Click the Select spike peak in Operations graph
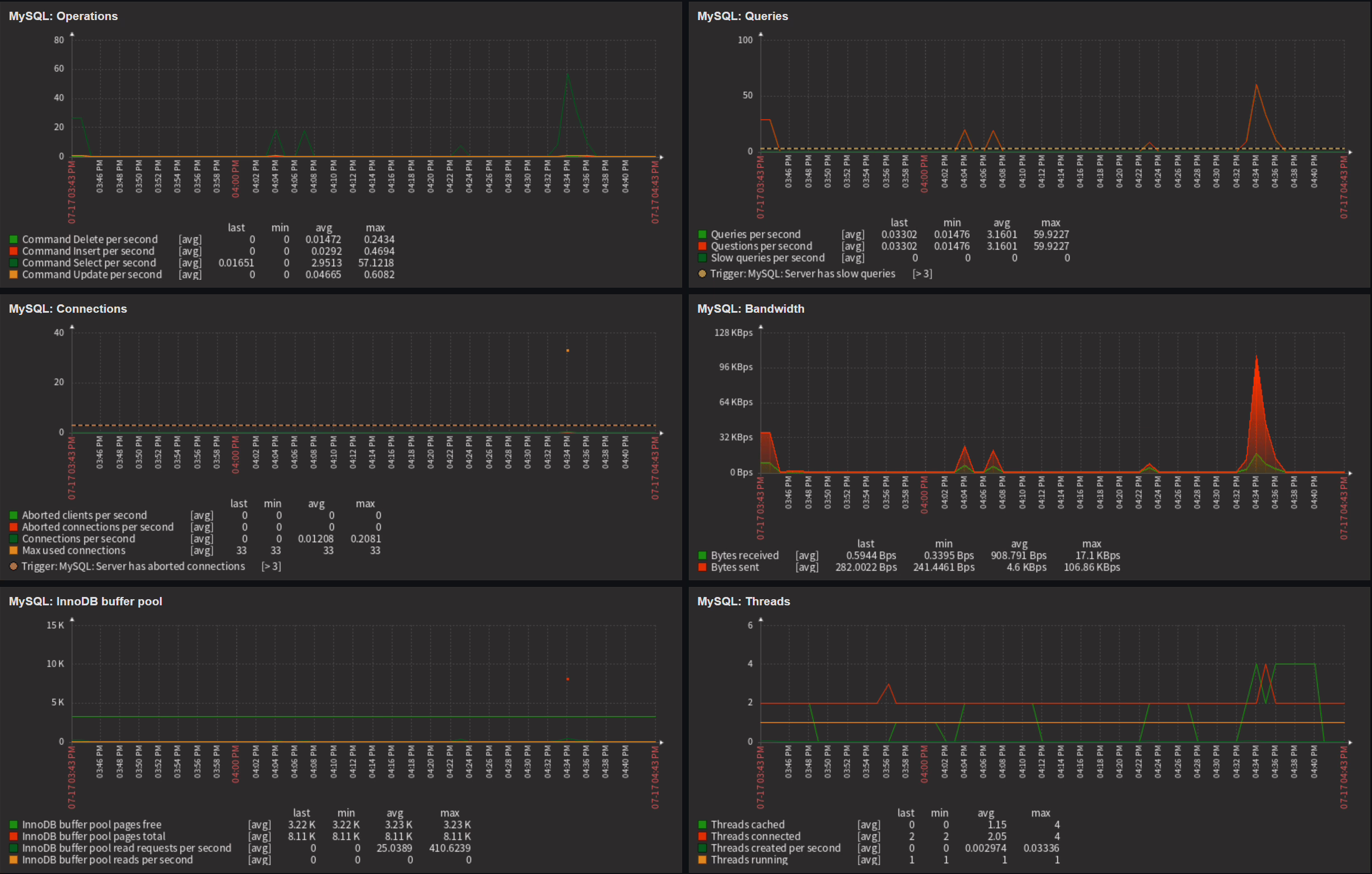Screen dimensions: 1372x874 [x=567, y=74]
